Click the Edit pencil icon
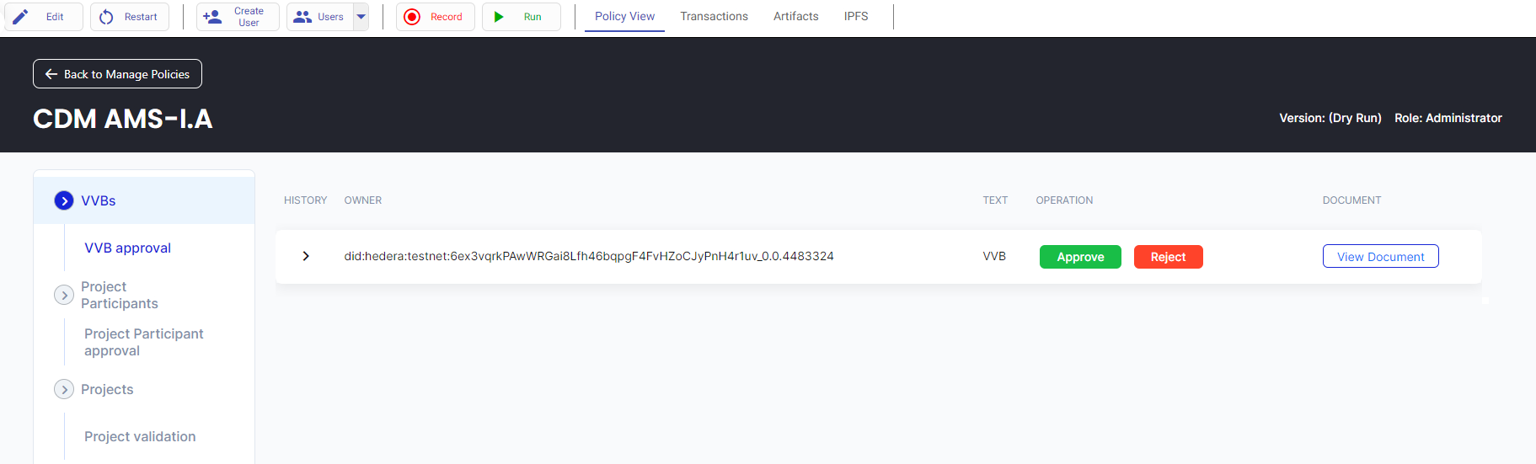 coord(20,17)
